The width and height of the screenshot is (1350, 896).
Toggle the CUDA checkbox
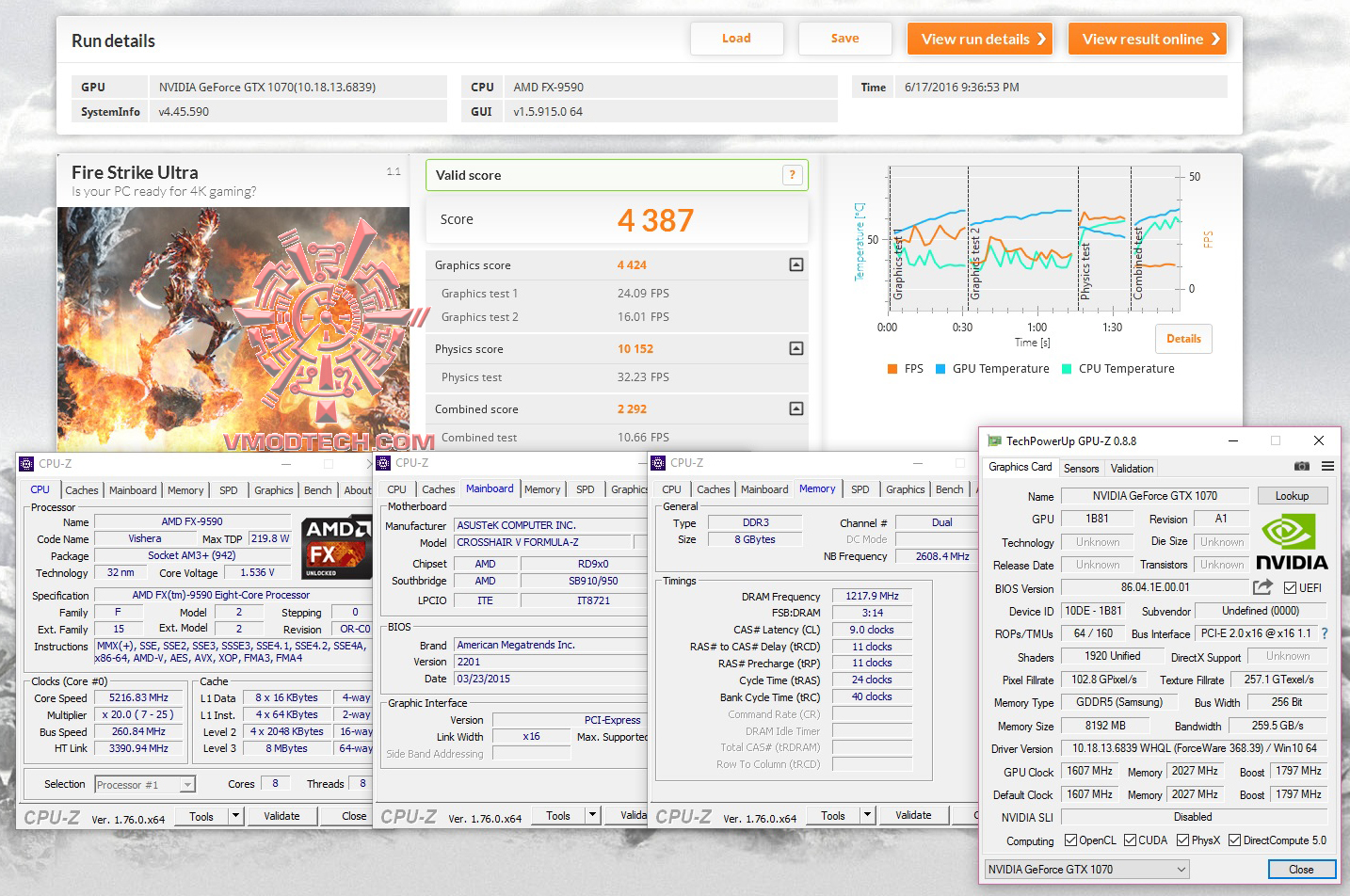point(1130,840)
